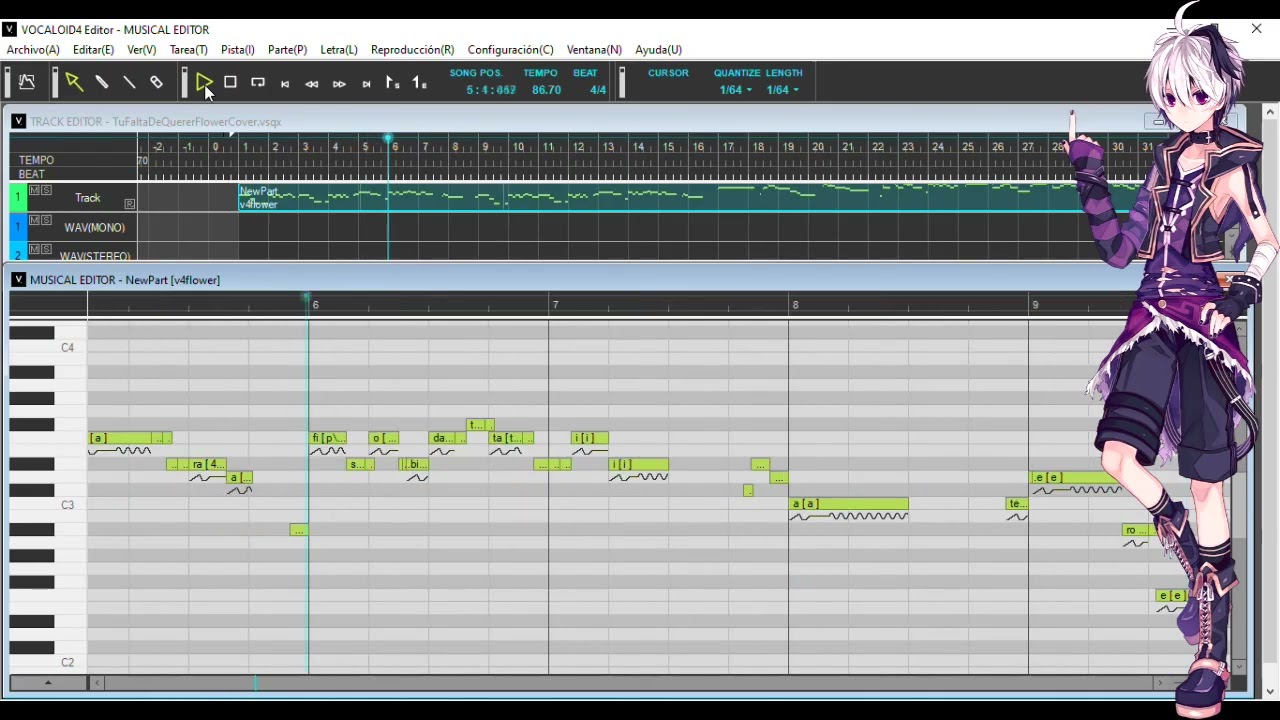Select the "da..." note

[443, 438]
